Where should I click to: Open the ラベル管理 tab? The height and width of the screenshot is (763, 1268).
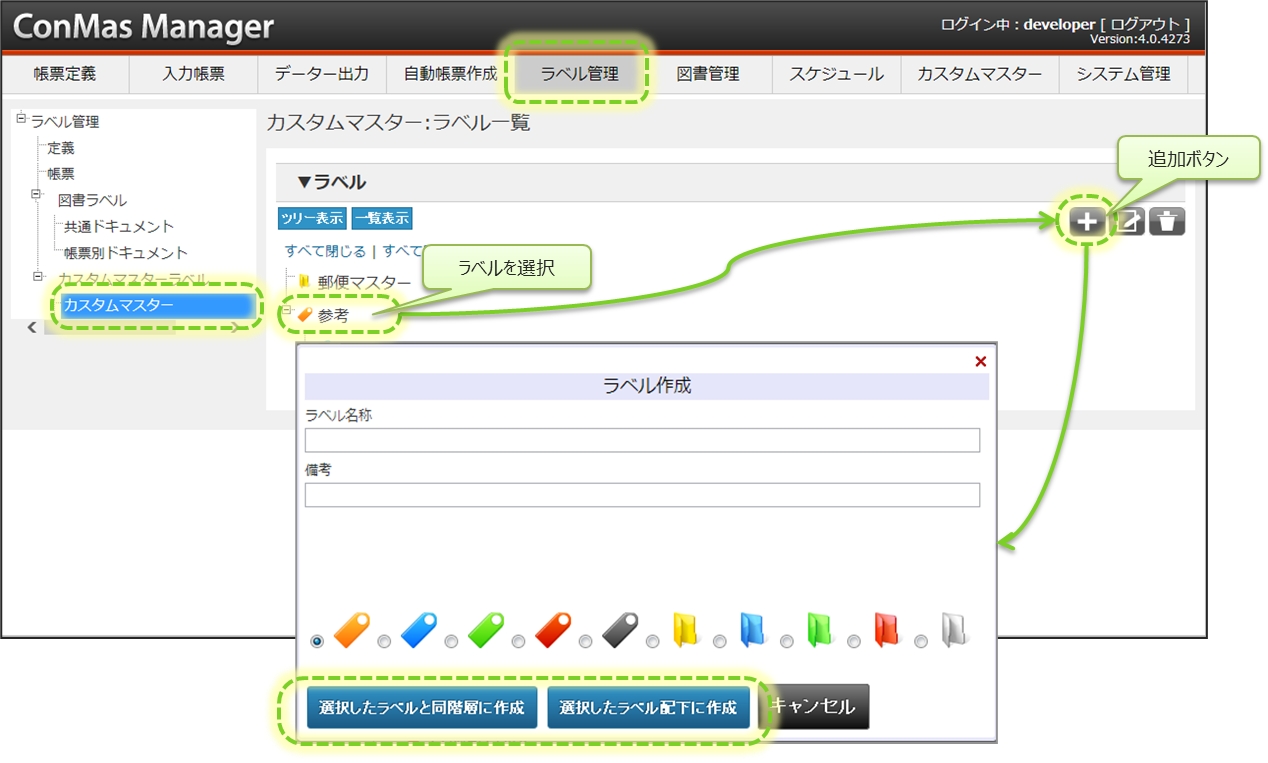click(x=579, y=74)
